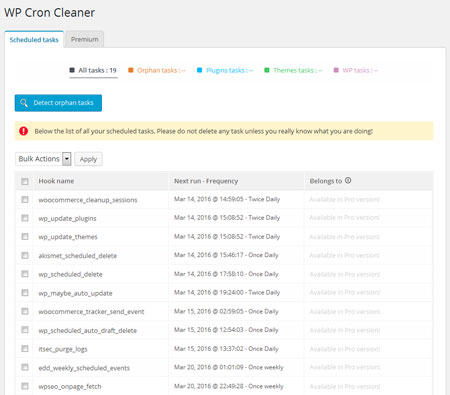450x395 pixels.
Task: Switch to the Premium tab
Action: click(85, 39)
